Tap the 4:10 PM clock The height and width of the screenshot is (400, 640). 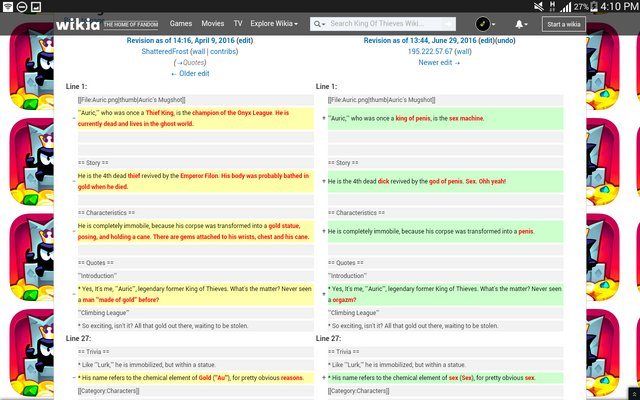(x=619, y=6)
